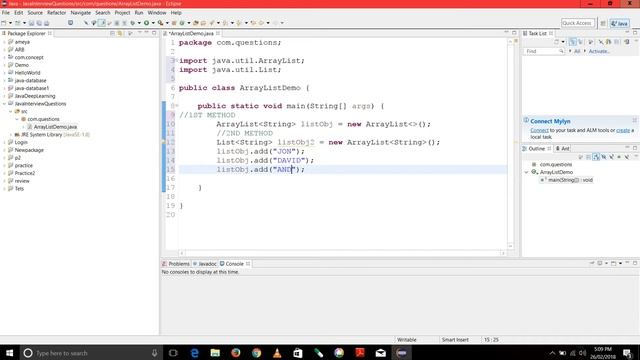Click the Open Perspective icon

pos(603,23)
